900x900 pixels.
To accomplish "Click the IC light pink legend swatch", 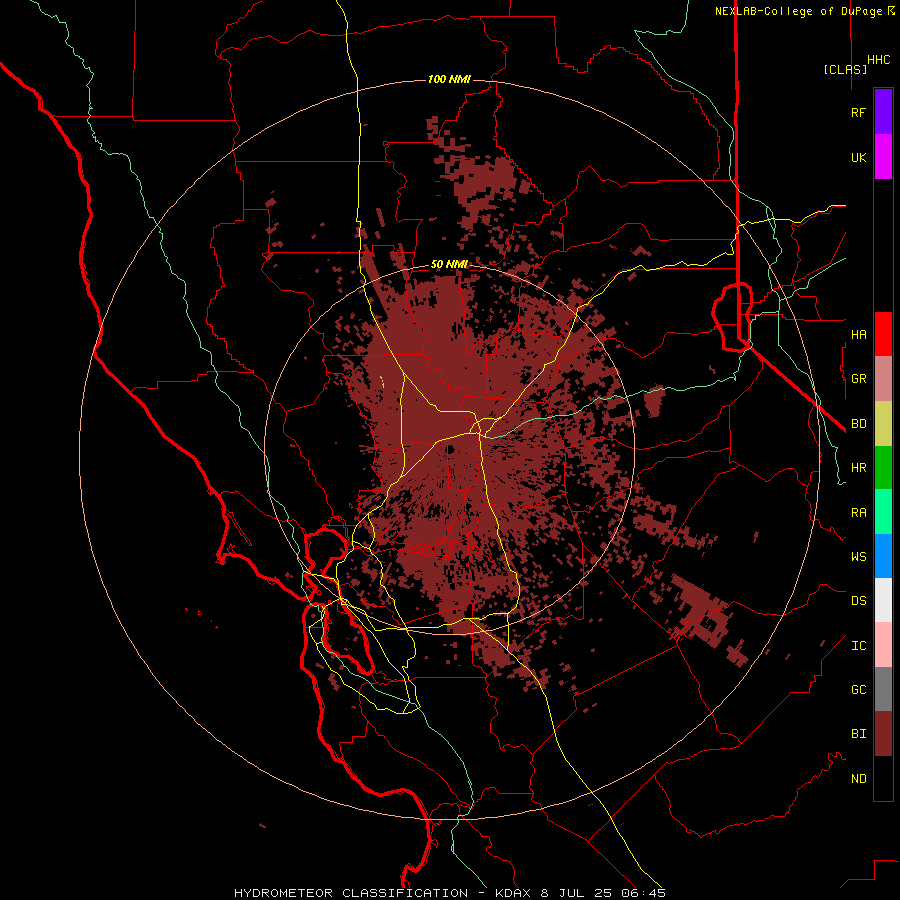I will [x=883, y=645].
